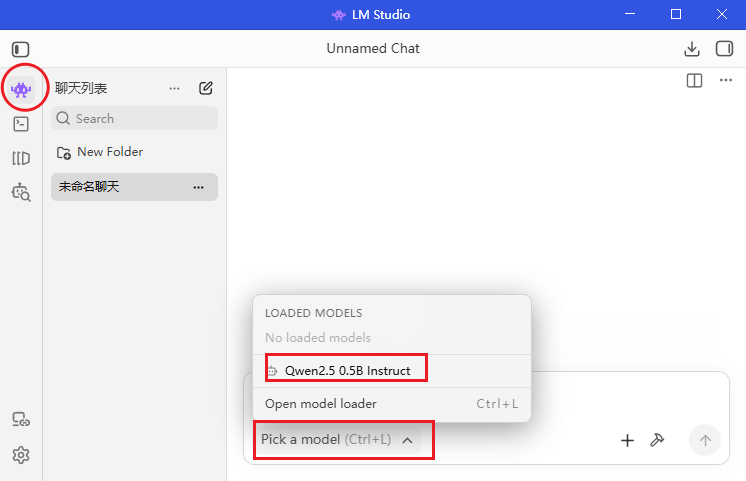This screenshot has width=746, height=481.
Task: Open options for the 未命名聊天 chat
Action: [x=198, y=187]
